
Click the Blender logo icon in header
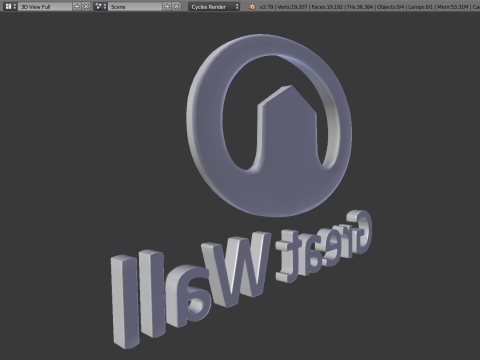[x=252, y=7]
